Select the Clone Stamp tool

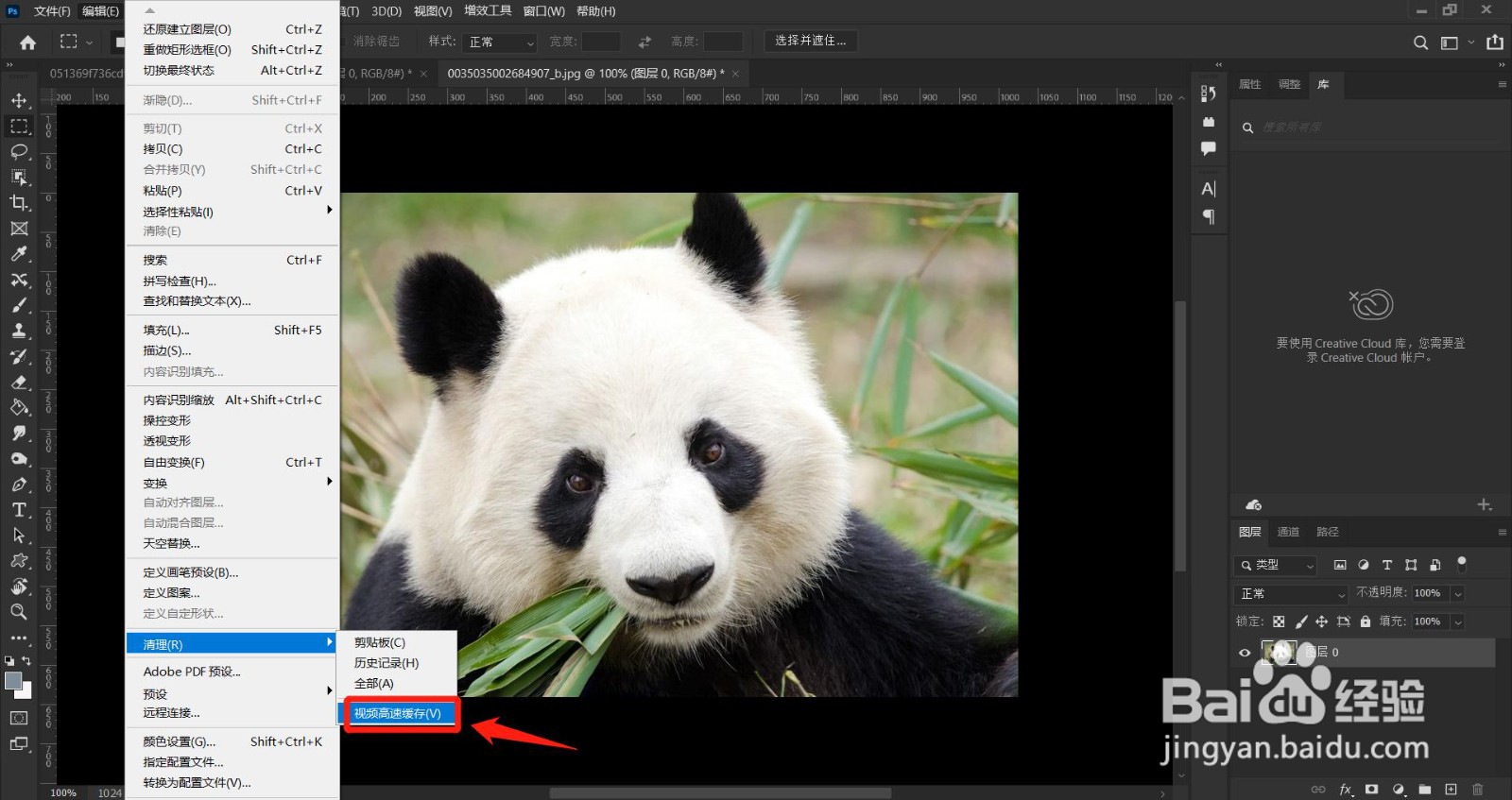19,331
